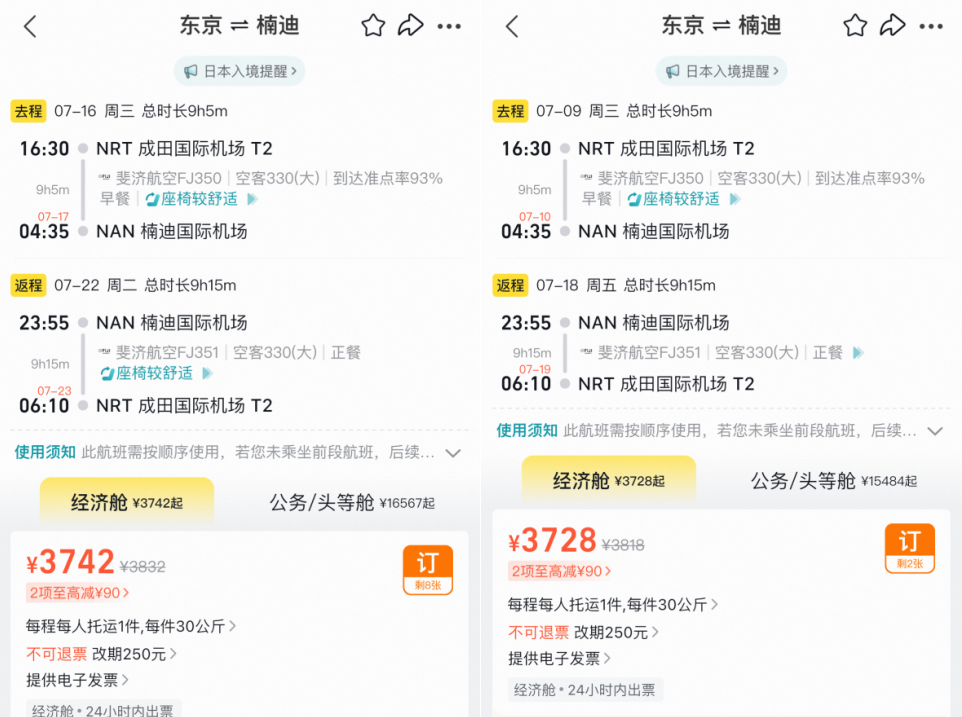The image size is (962, 717).
Task: Open 2项至高减¥90 discount under ¥3742
Action: [x=79, y=592]
